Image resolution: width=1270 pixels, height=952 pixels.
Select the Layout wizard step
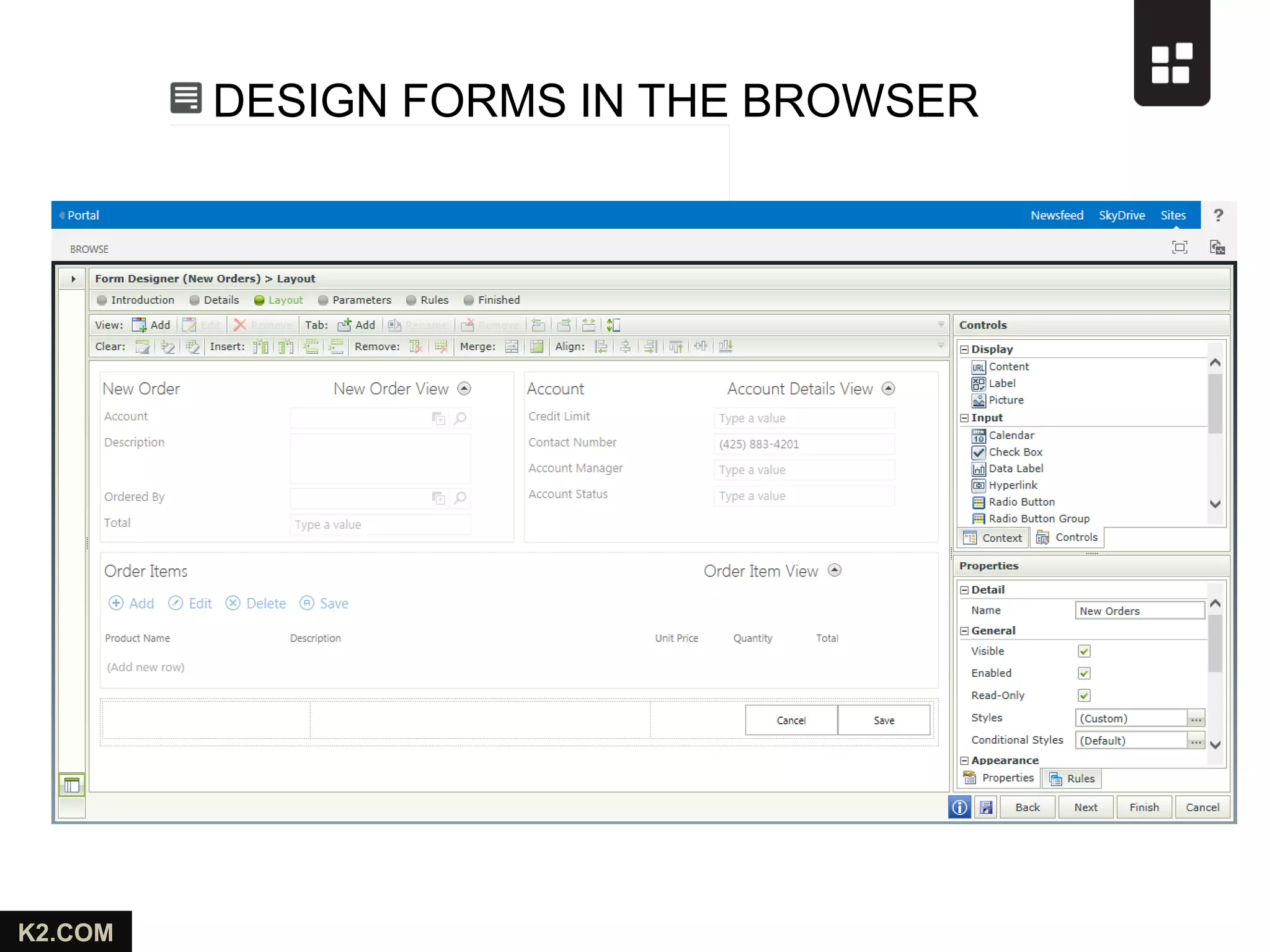coord(278,300)
